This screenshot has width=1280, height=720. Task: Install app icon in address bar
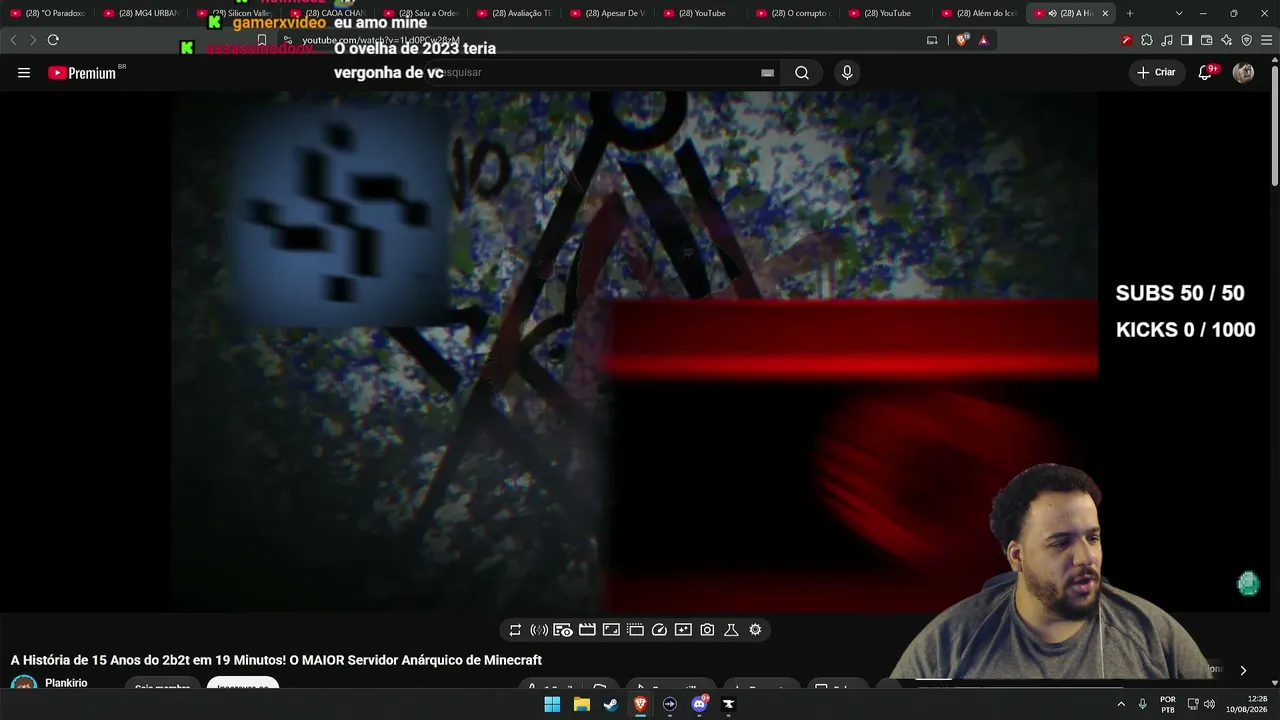click(x=932, y=40)
